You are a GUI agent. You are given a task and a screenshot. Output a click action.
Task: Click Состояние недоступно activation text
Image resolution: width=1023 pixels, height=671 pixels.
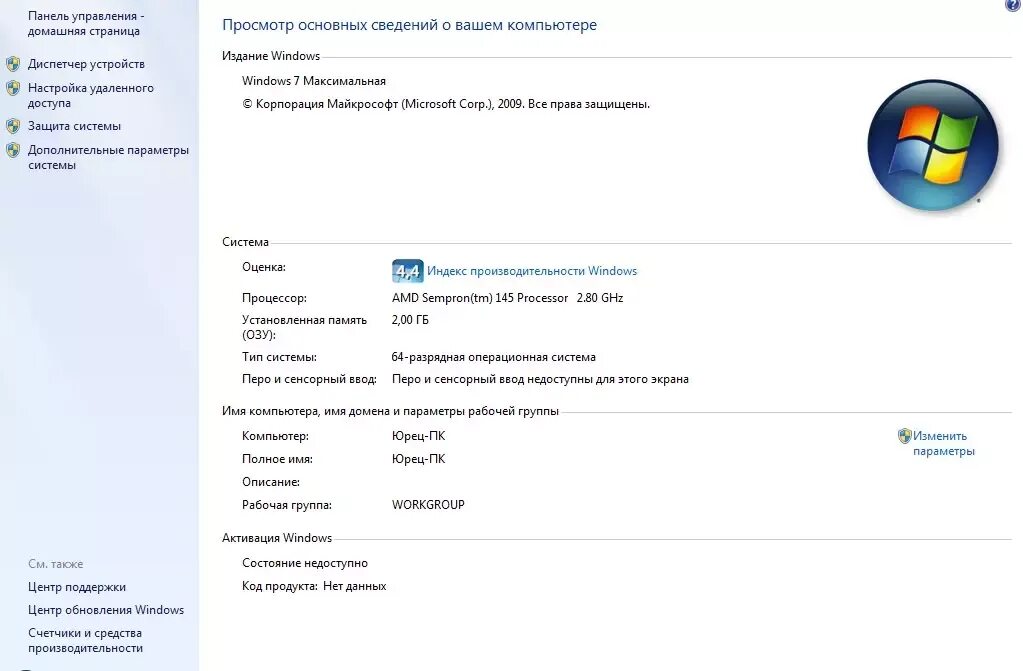(x=305, y=563)
